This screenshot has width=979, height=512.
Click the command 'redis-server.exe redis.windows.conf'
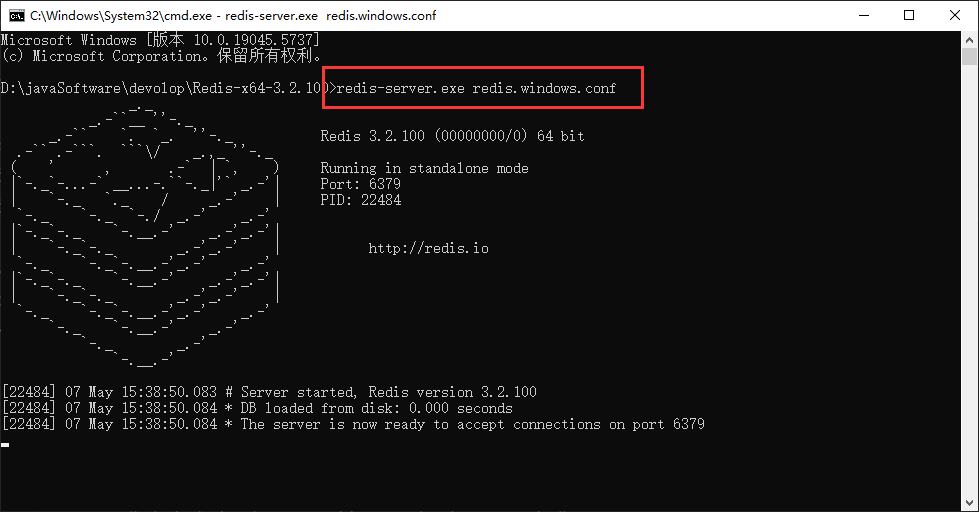coord(476,88)
